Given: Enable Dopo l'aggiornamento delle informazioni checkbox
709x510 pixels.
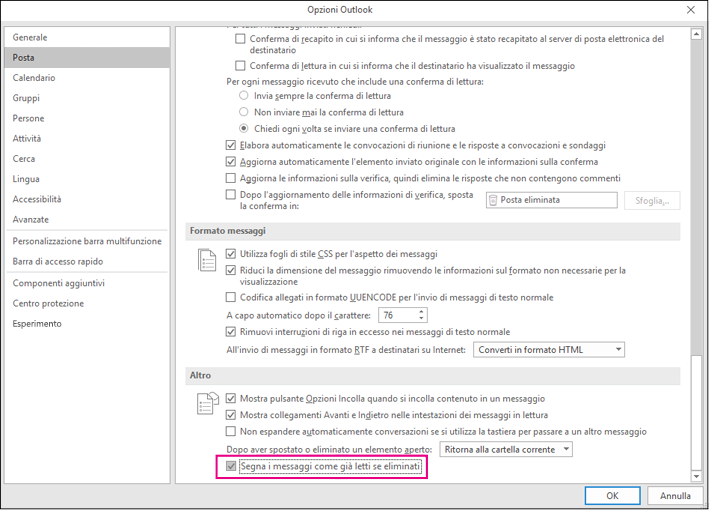Looking at the screenshot, I should (231, 194).
